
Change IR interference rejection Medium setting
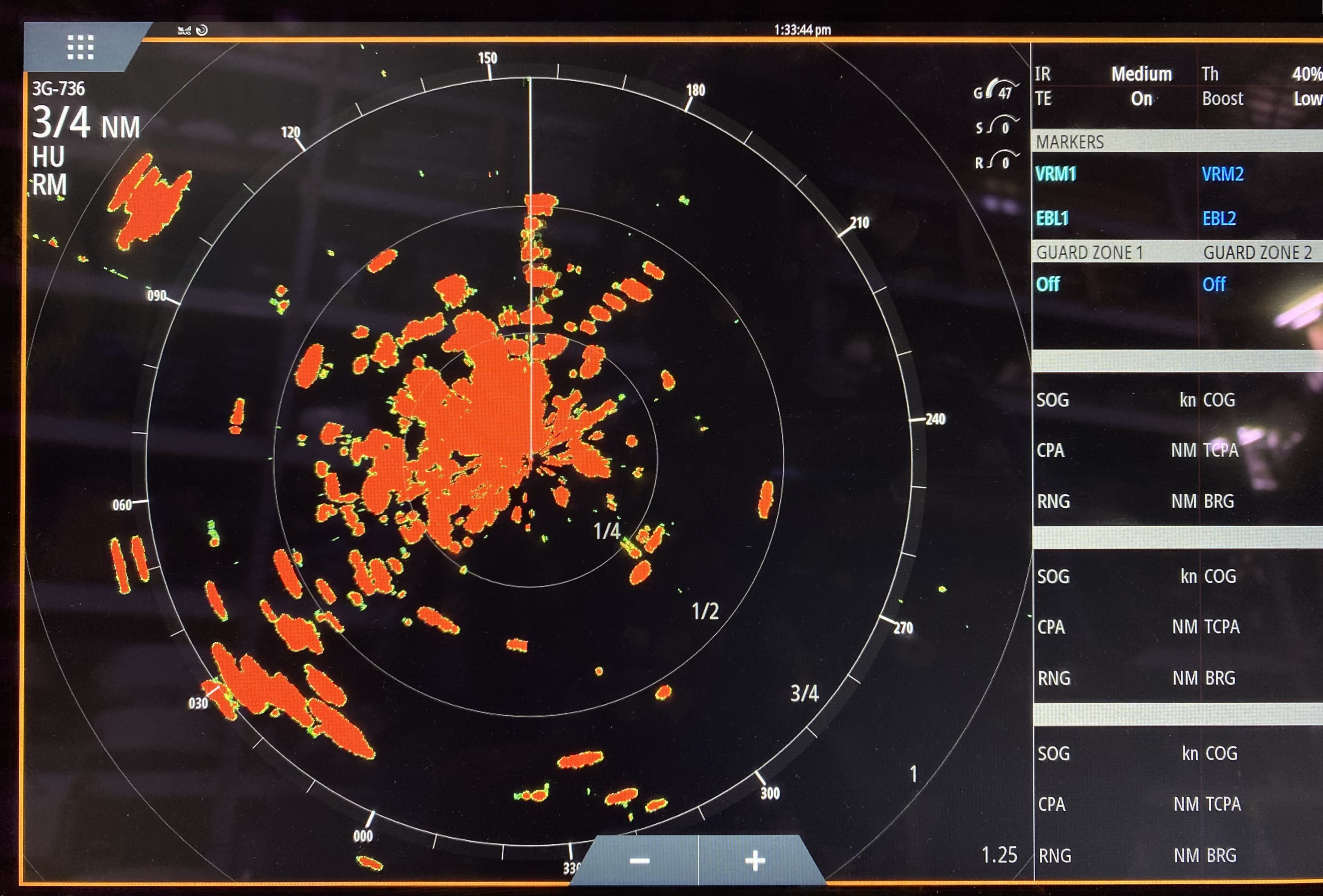1141,74
